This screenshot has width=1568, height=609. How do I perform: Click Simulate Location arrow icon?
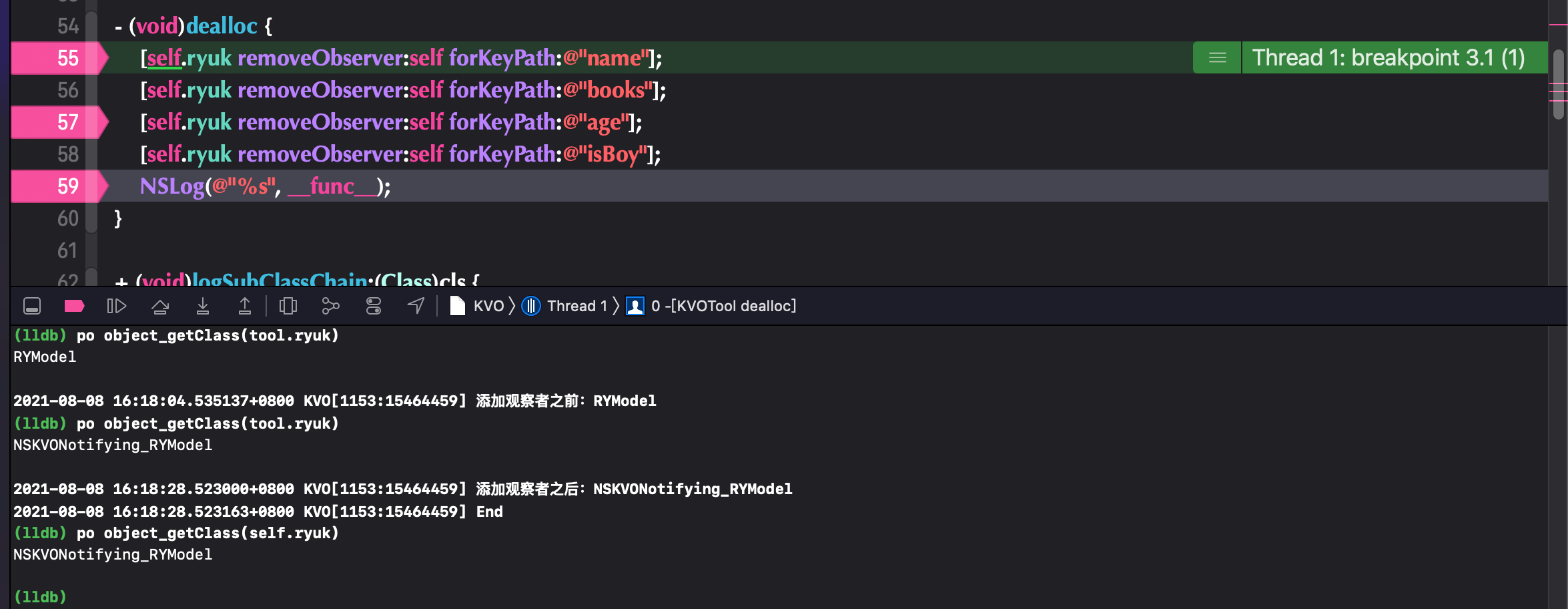(416, 306)
